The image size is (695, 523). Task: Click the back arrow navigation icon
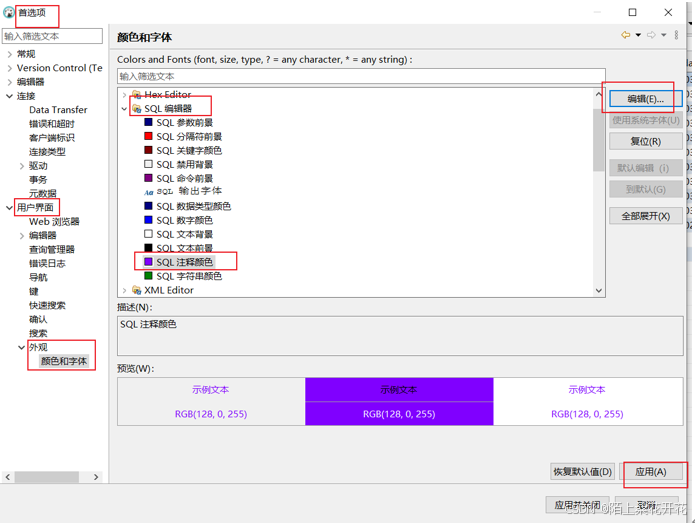coord(625,35)
